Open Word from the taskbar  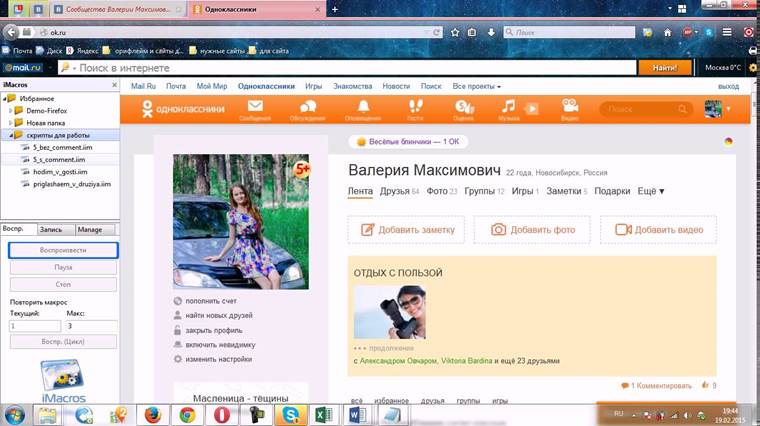[x=357, y=415]
